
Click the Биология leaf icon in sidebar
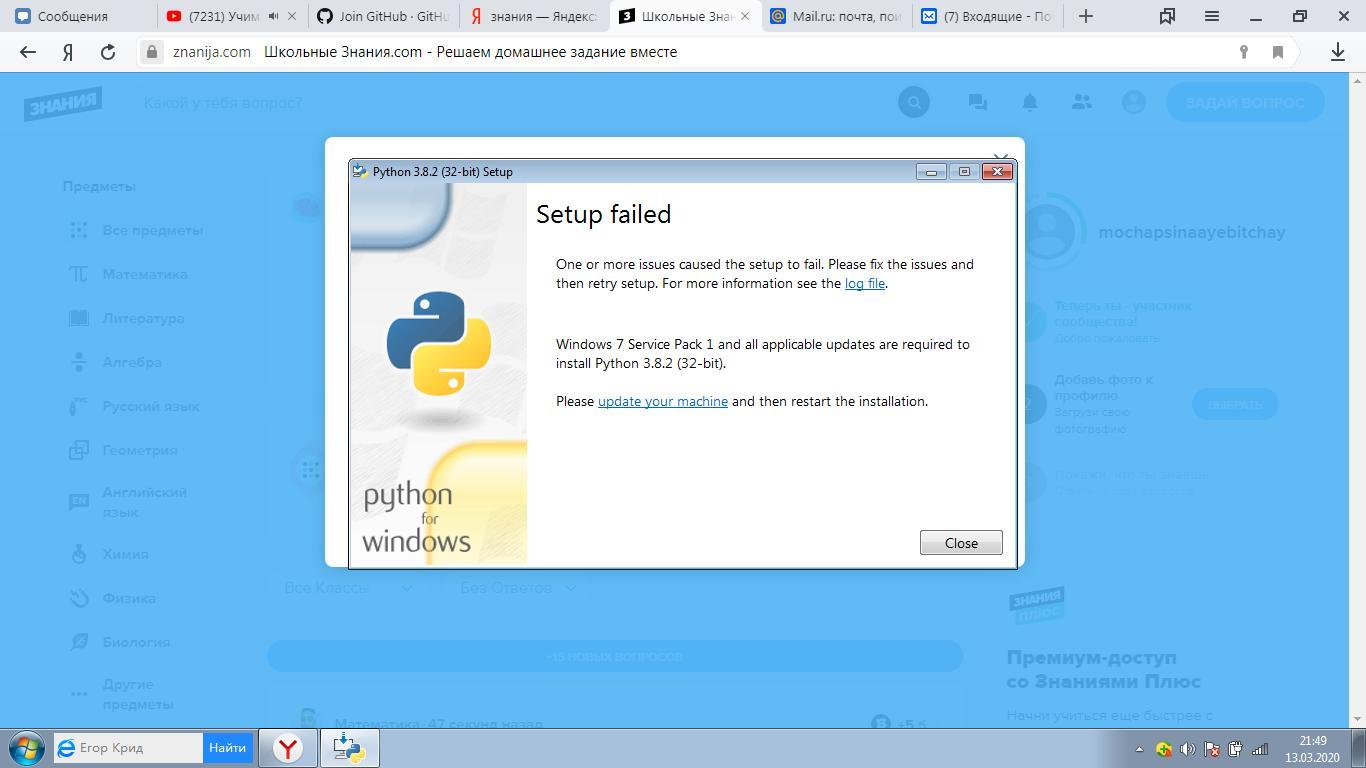(x=79, y=642)
